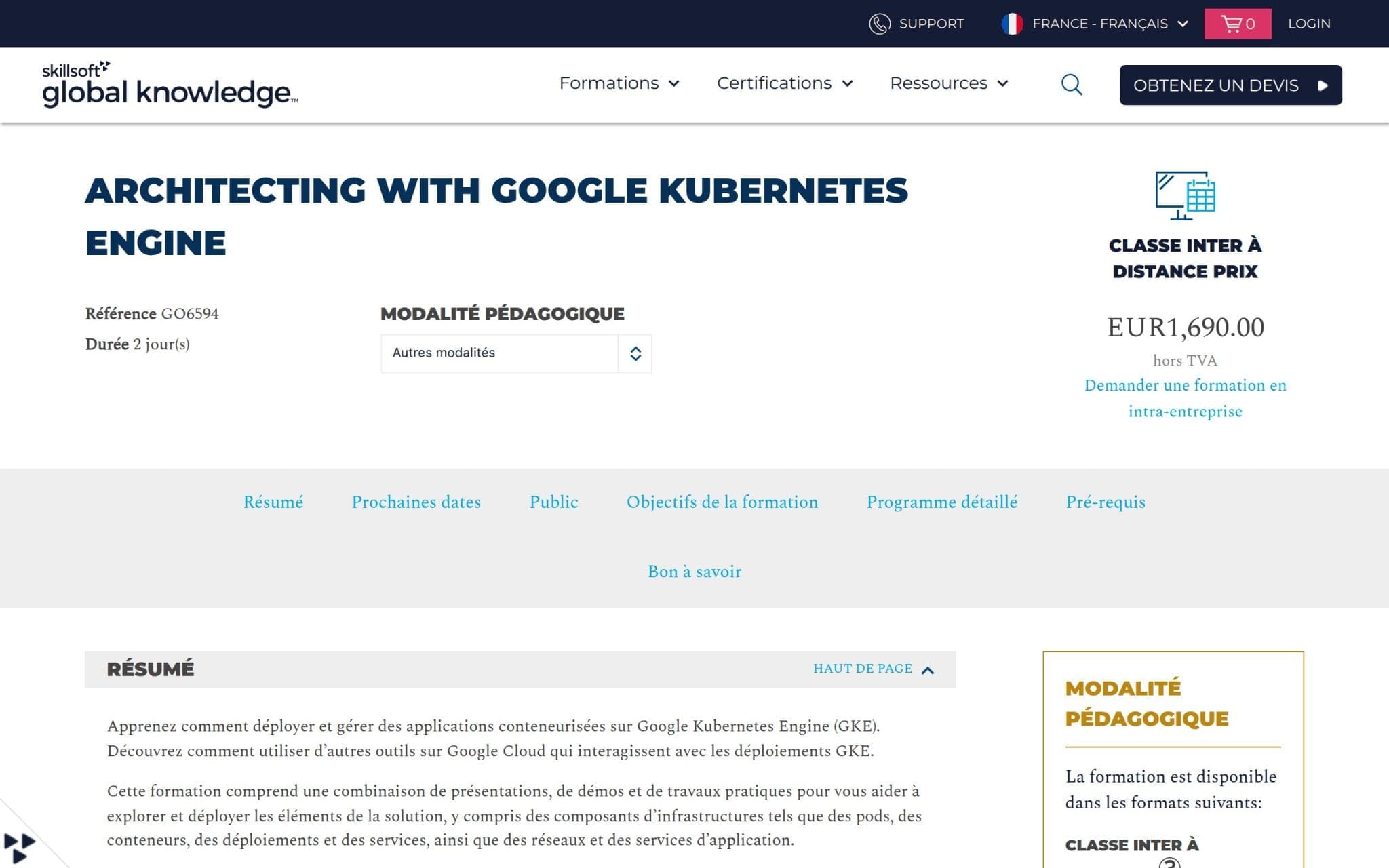Click the RÉSUMÉ section heading

(151, 669)
